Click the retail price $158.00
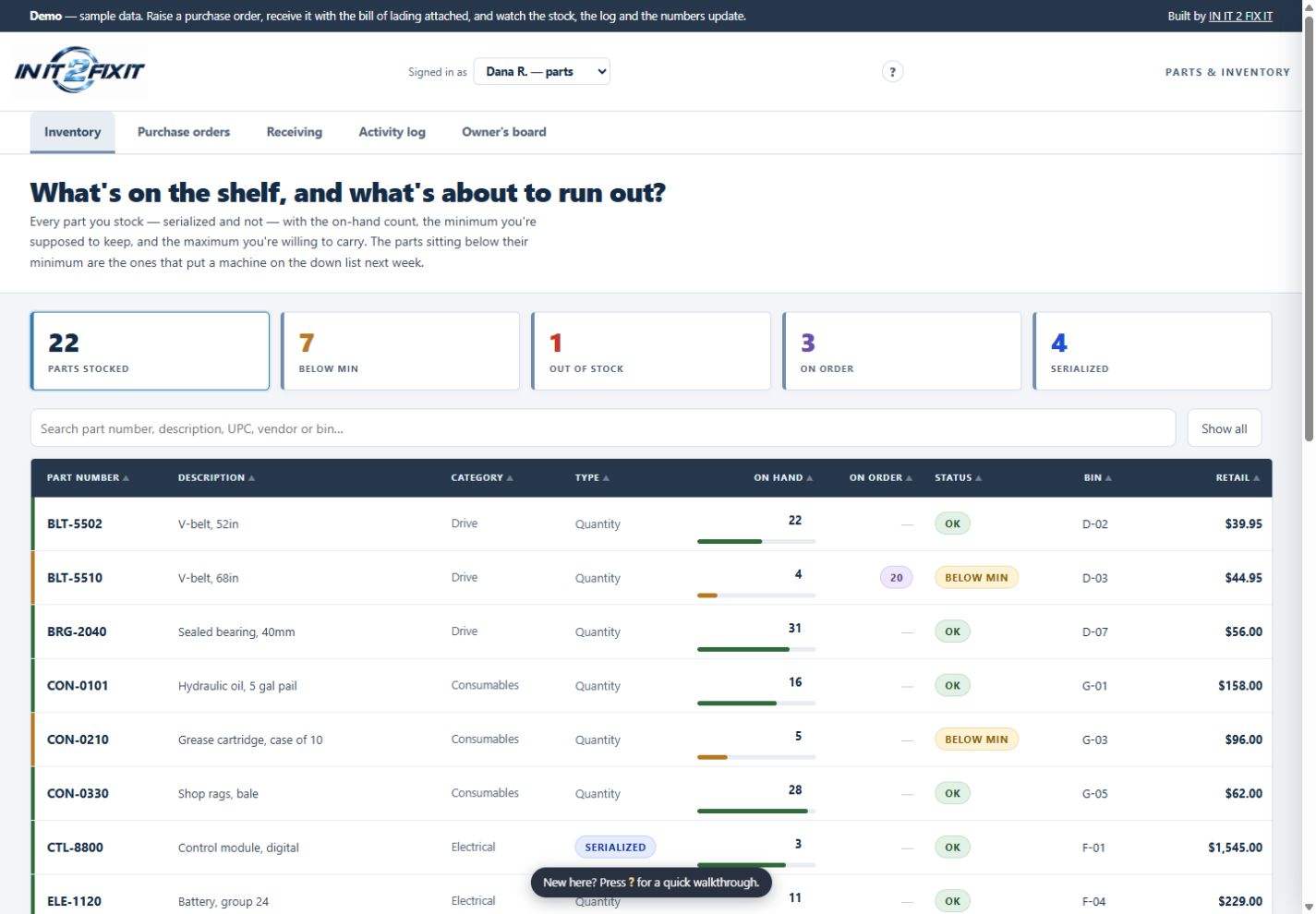1316x914 pixels. point(1240,685)
